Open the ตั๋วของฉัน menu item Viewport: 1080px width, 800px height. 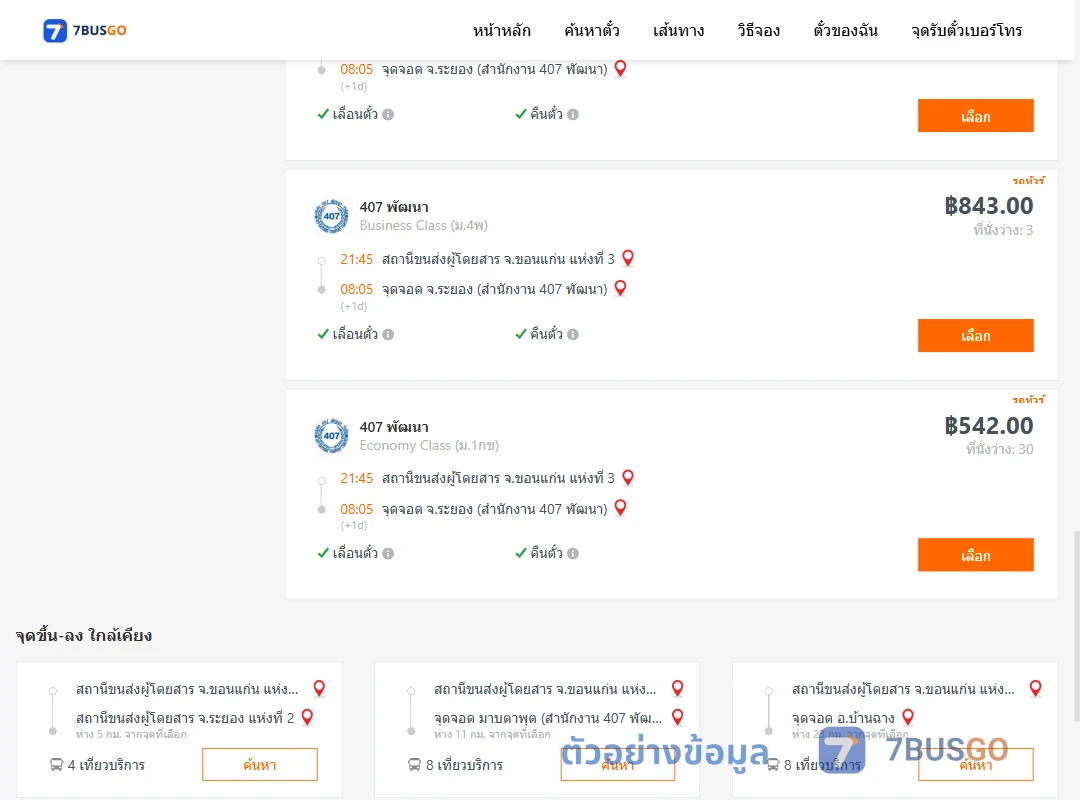[845, 30]
